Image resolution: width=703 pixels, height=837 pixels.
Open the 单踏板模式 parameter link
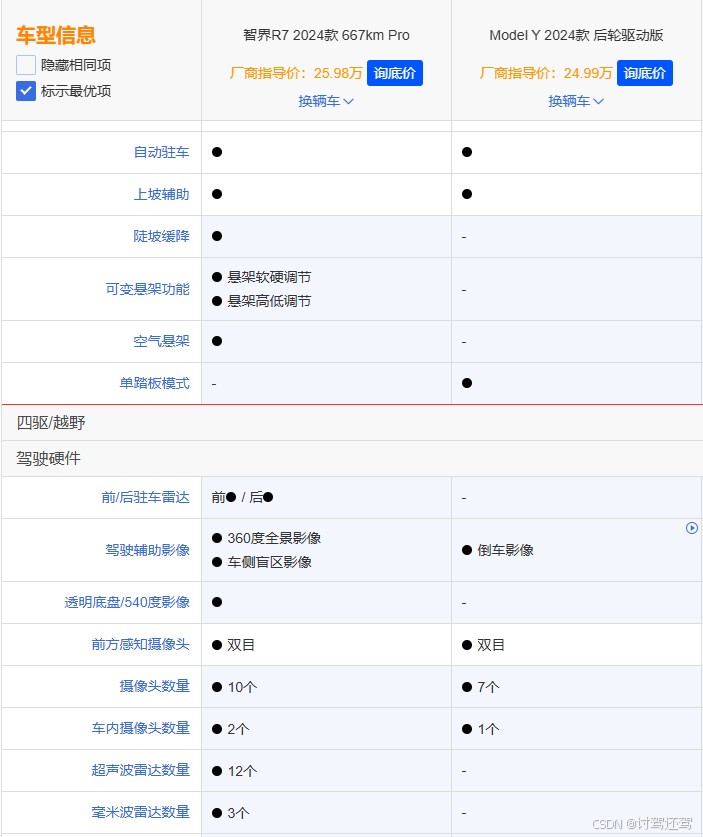pos(154,383)
